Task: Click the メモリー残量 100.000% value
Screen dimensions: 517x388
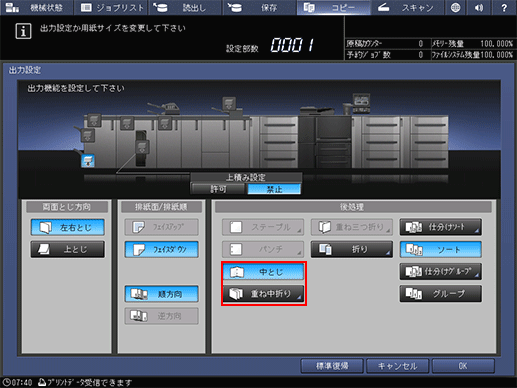Action: (x=496, y=43)
